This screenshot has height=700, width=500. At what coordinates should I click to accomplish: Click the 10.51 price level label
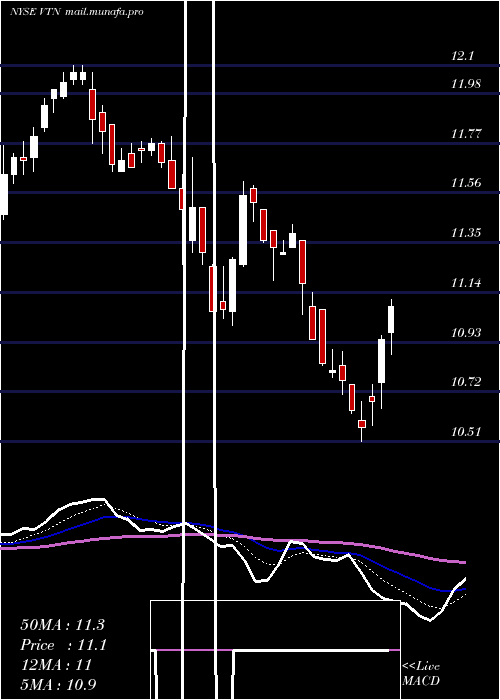coord(466,432)
